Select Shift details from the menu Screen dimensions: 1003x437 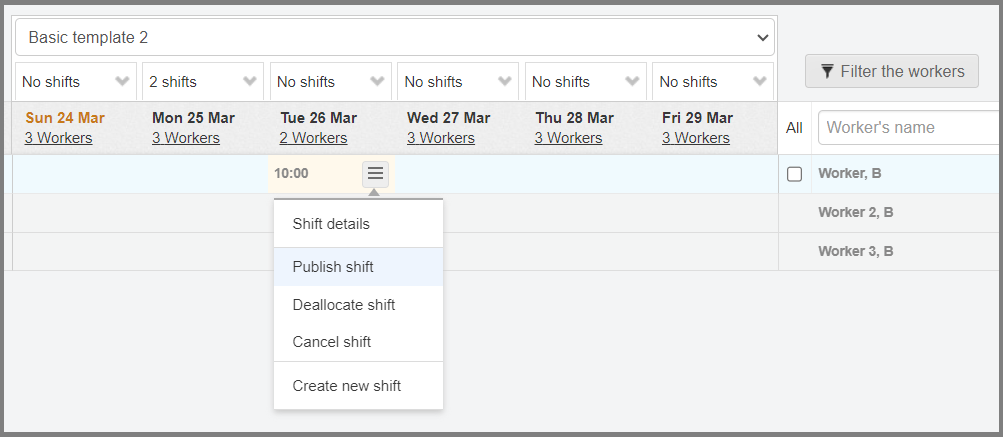[x=331, y=224]
